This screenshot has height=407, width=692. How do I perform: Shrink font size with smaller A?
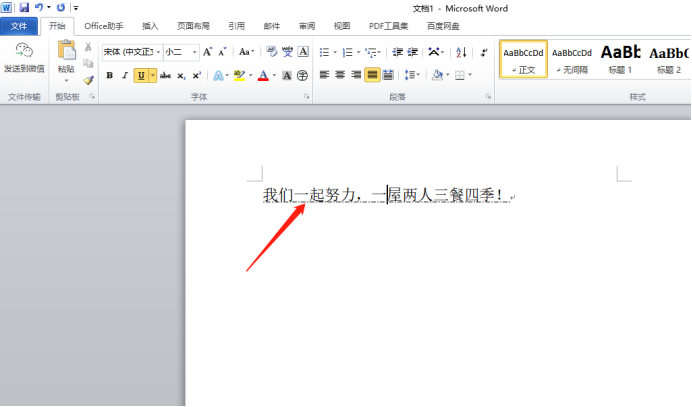222,52
